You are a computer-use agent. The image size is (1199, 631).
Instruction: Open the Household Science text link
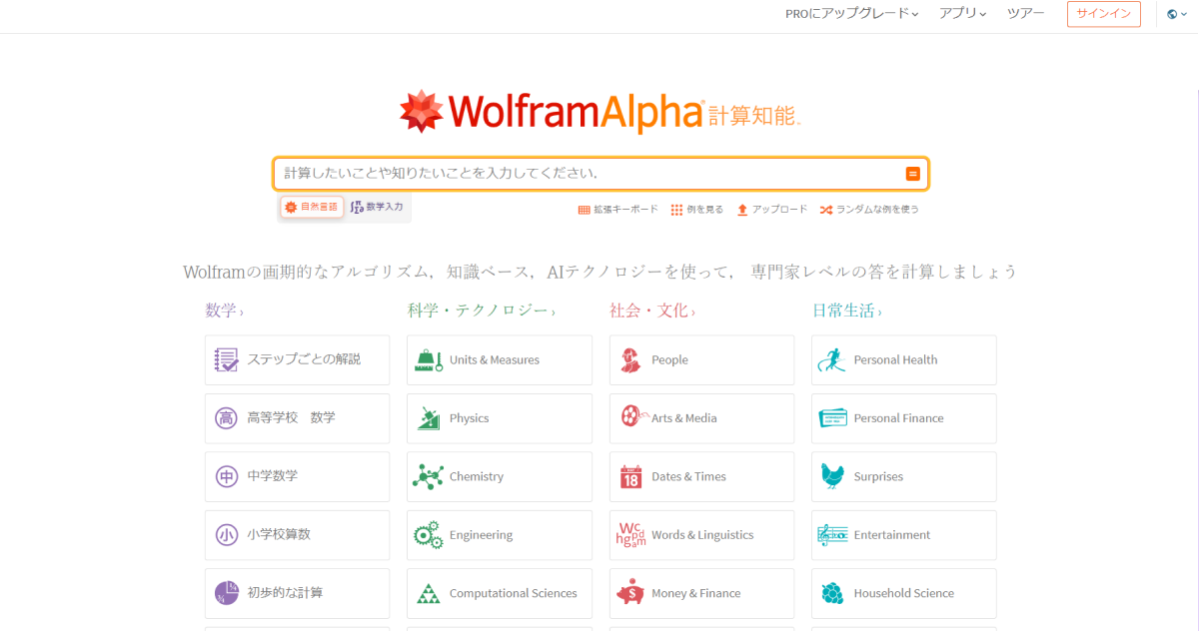pyautogui.click(x=903, y=594)
